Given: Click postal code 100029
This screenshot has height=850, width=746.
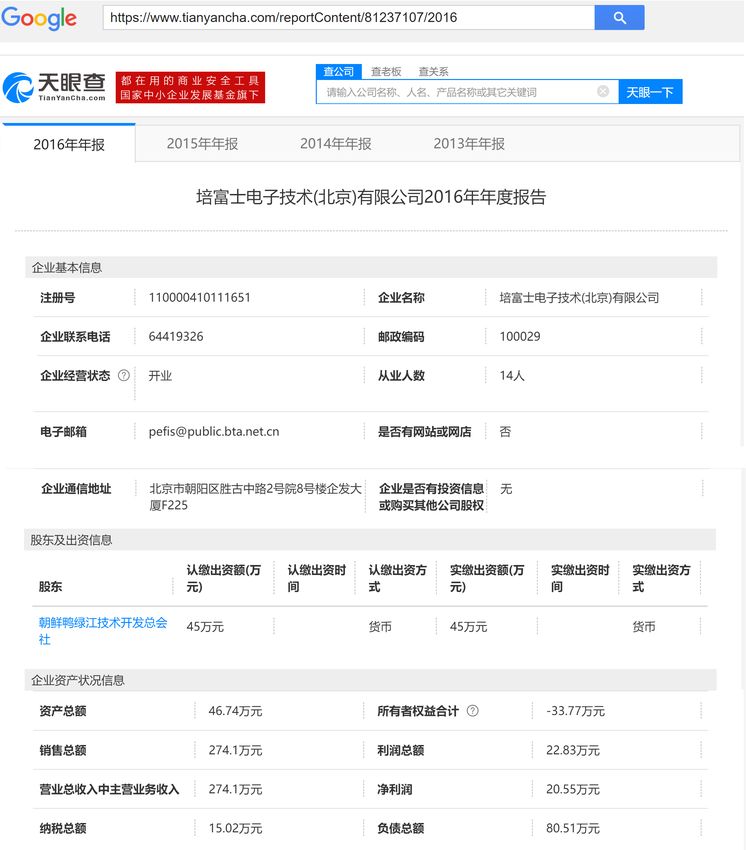Looking at the screenshot, I should coord(519,336).
